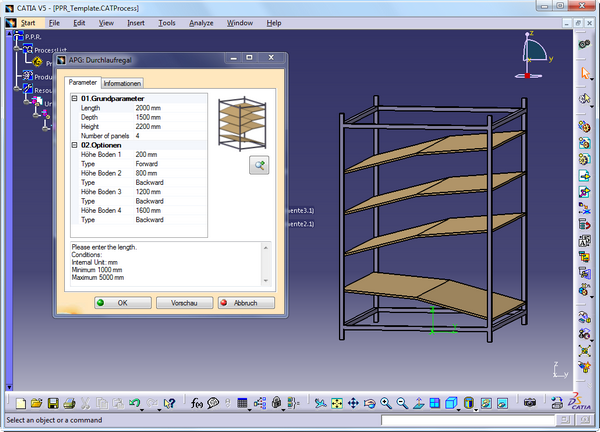600x432 pixels.
Task: Click the New document icon in bottom toolbar
Action: 19,403
